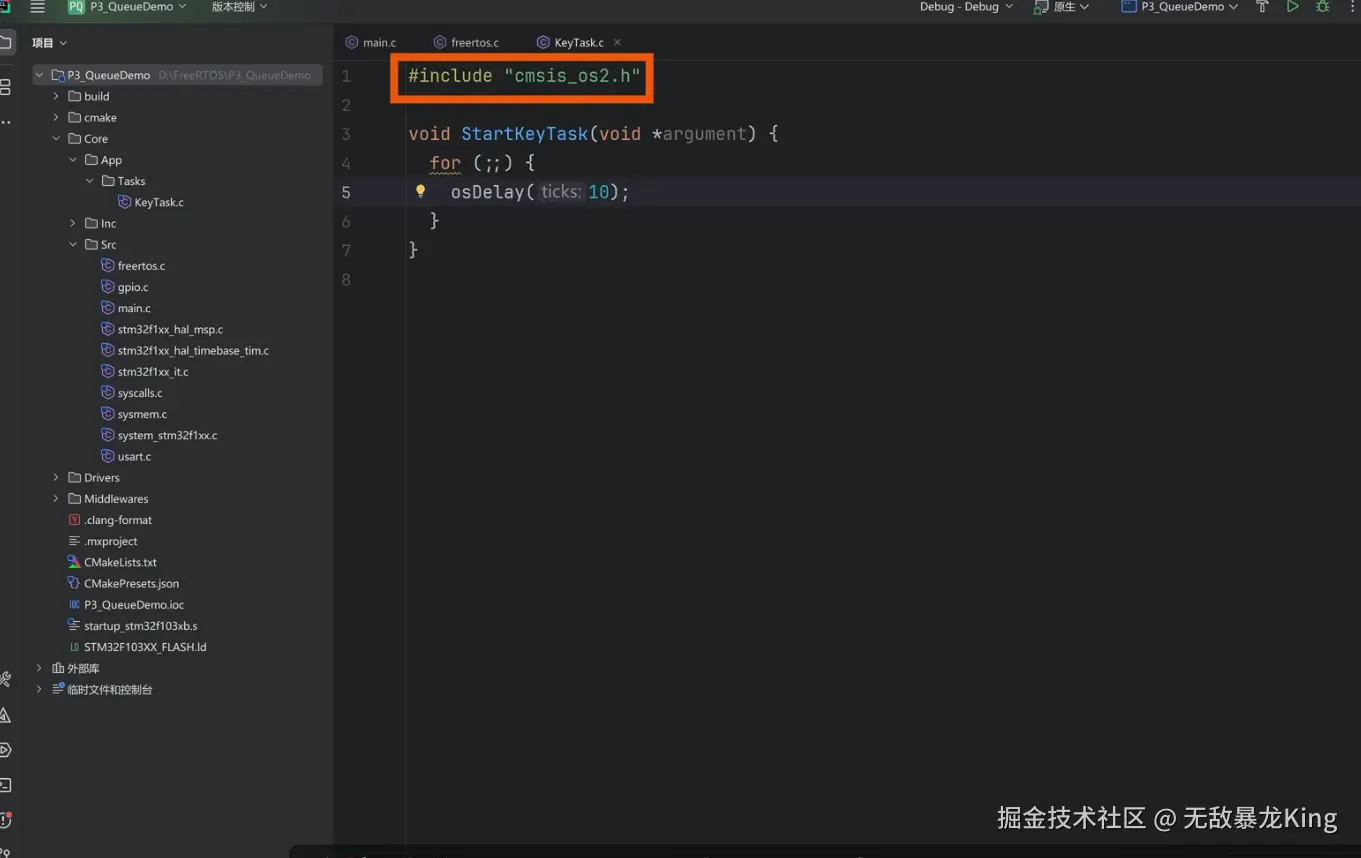Select gpio.c in project tree
The width and height of the screenshot is (1361, 858).
pyautogui.click(x=133, y=287)
